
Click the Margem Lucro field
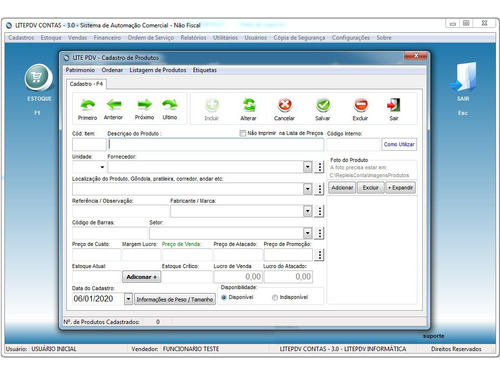click(141, 255)
